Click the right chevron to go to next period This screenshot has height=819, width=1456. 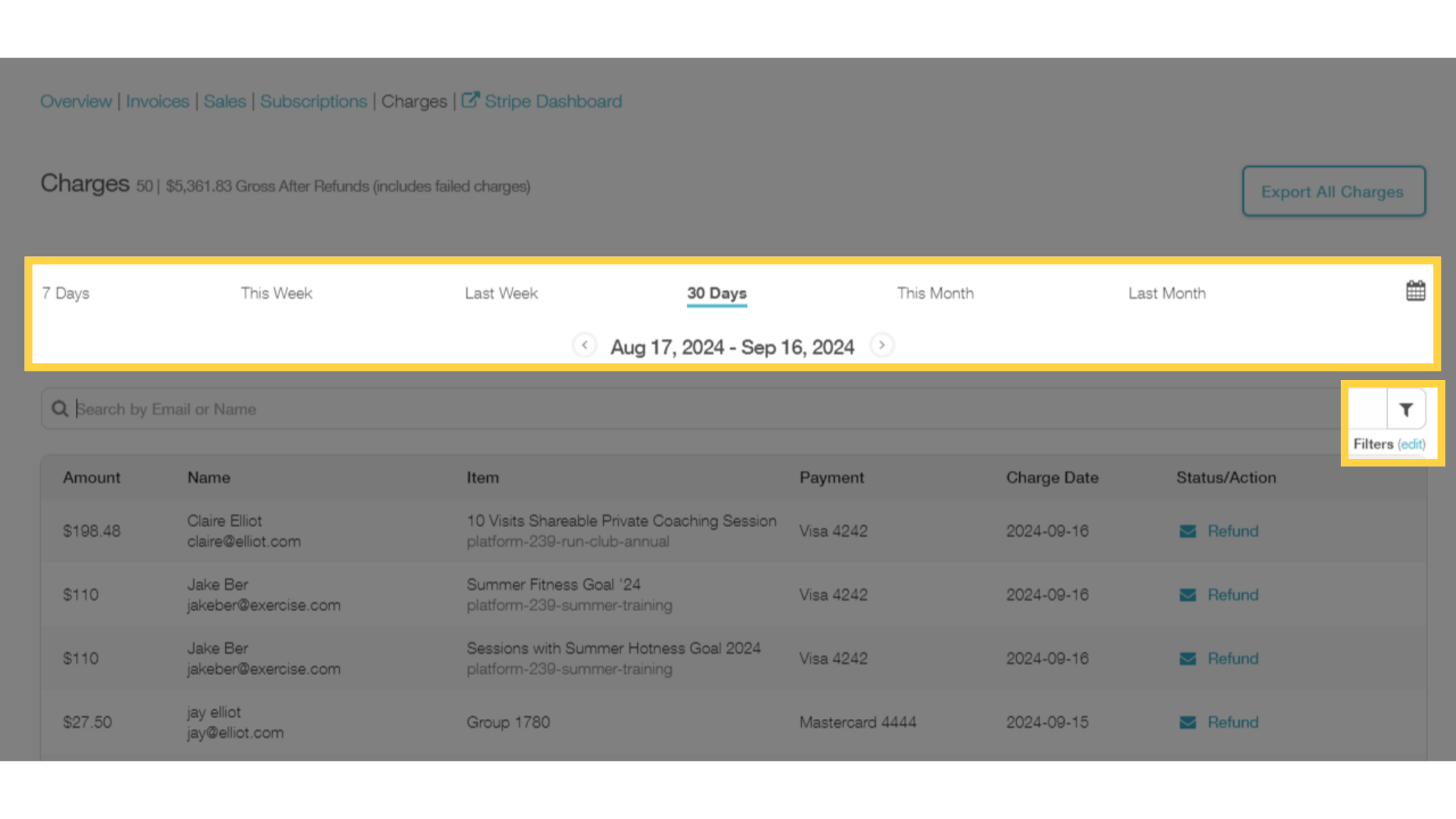click(x=880, y=345)
